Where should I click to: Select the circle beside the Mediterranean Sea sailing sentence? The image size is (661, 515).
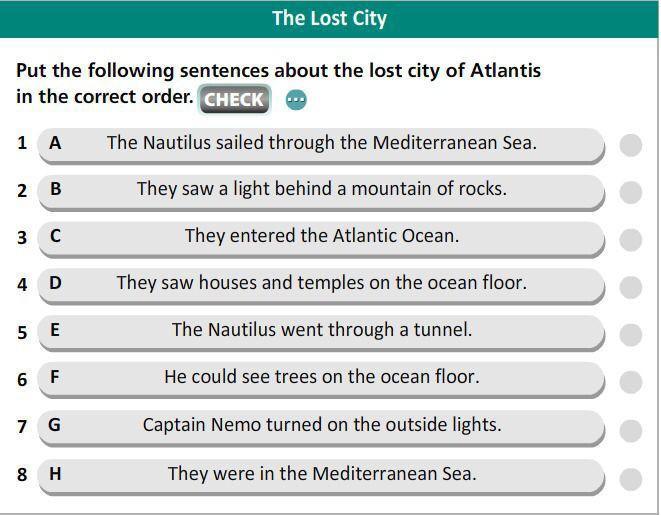(631, 145)
